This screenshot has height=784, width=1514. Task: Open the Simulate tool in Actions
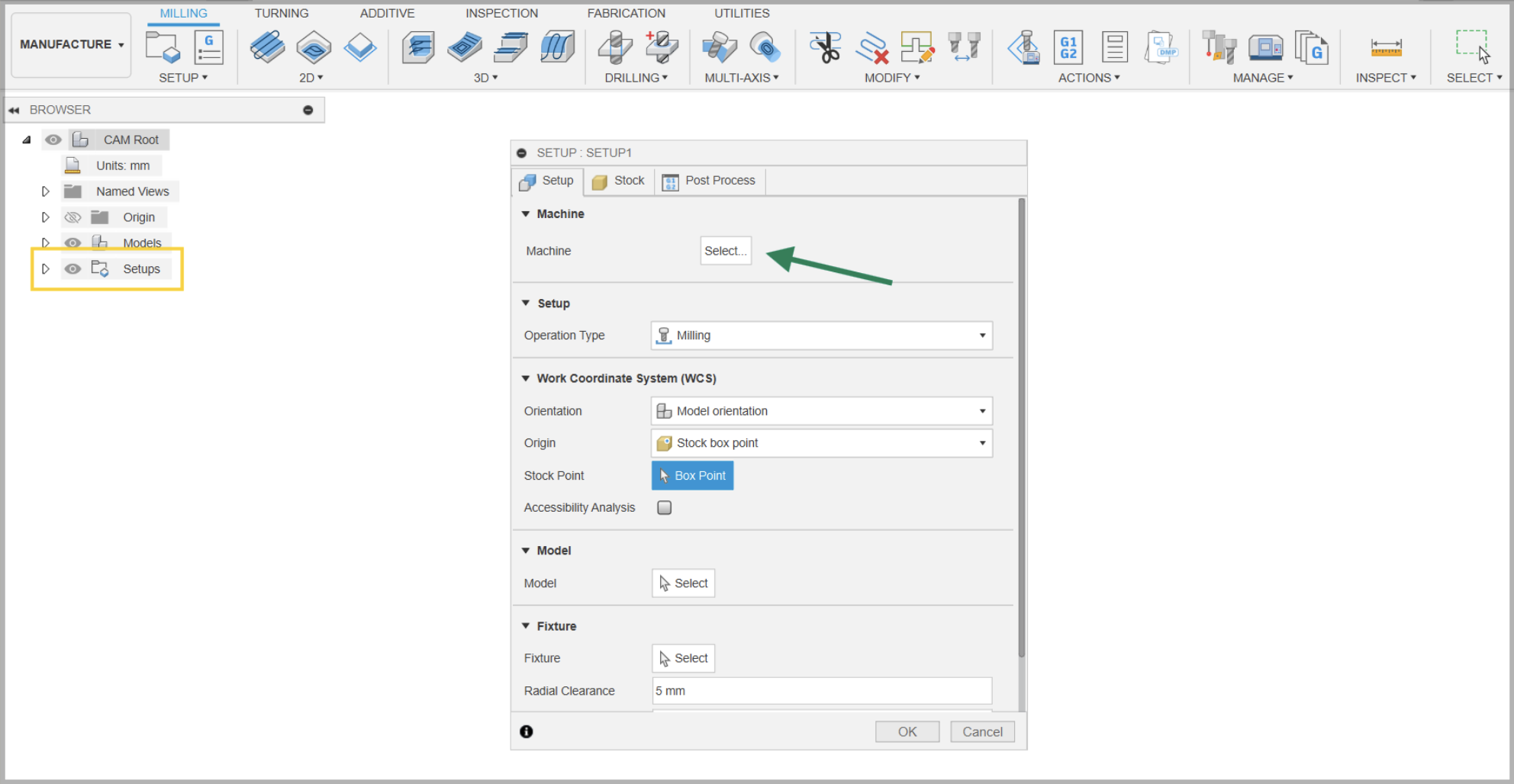(1024, 47)
